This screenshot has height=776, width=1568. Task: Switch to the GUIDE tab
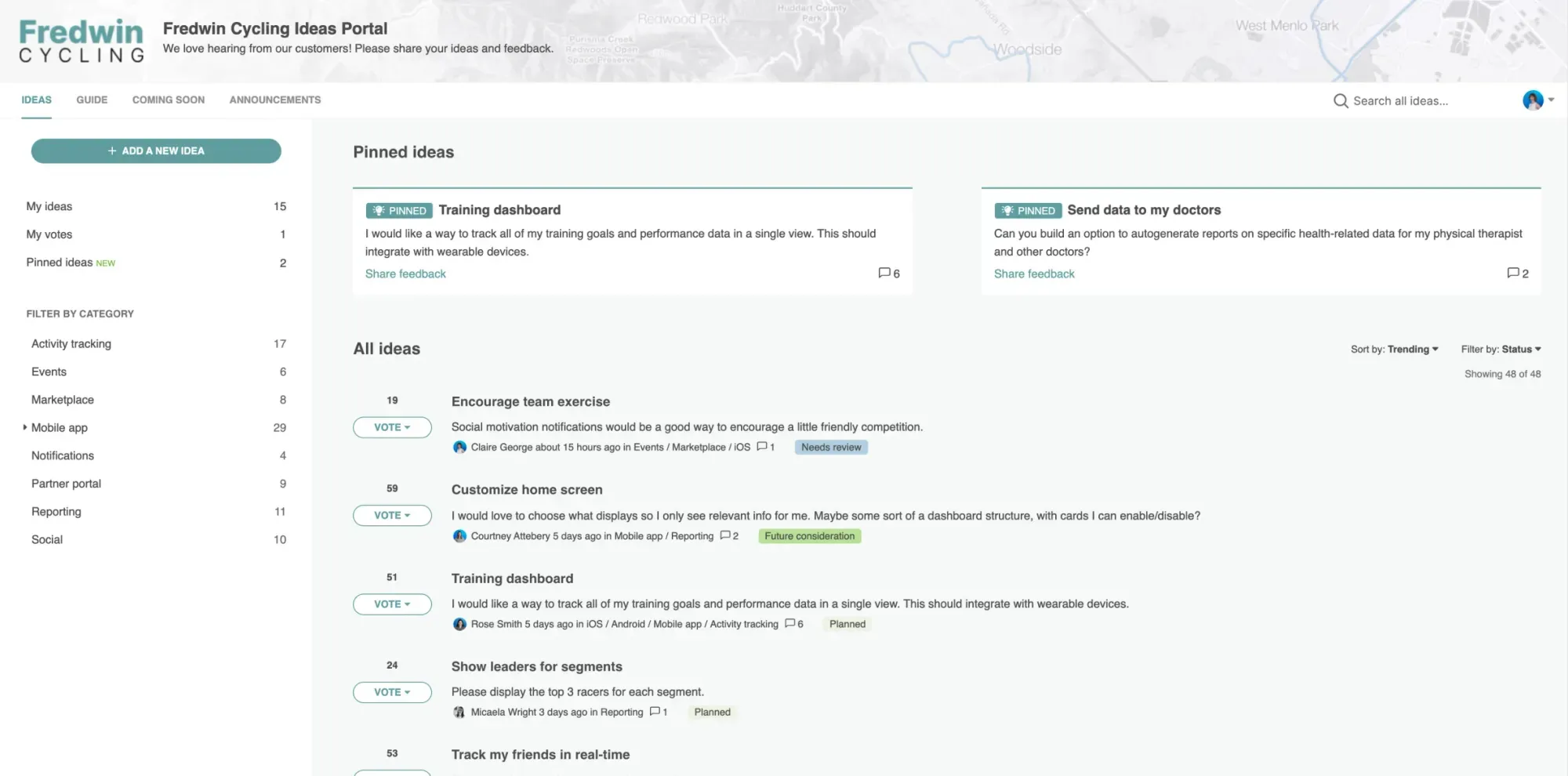click(x=92, y=100)
